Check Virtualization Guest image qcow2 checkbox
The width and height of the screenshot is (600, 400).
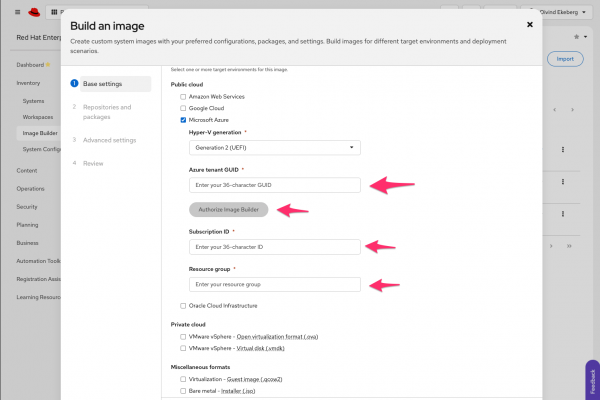183,379
